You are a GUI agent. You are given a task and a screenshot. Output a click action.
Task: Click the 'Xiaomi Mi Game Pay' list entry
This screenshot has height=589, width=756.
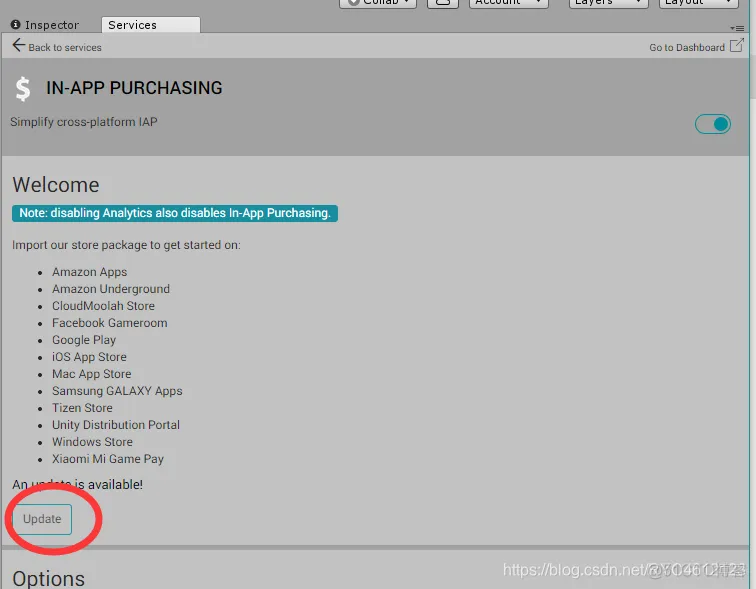[108, 458]
